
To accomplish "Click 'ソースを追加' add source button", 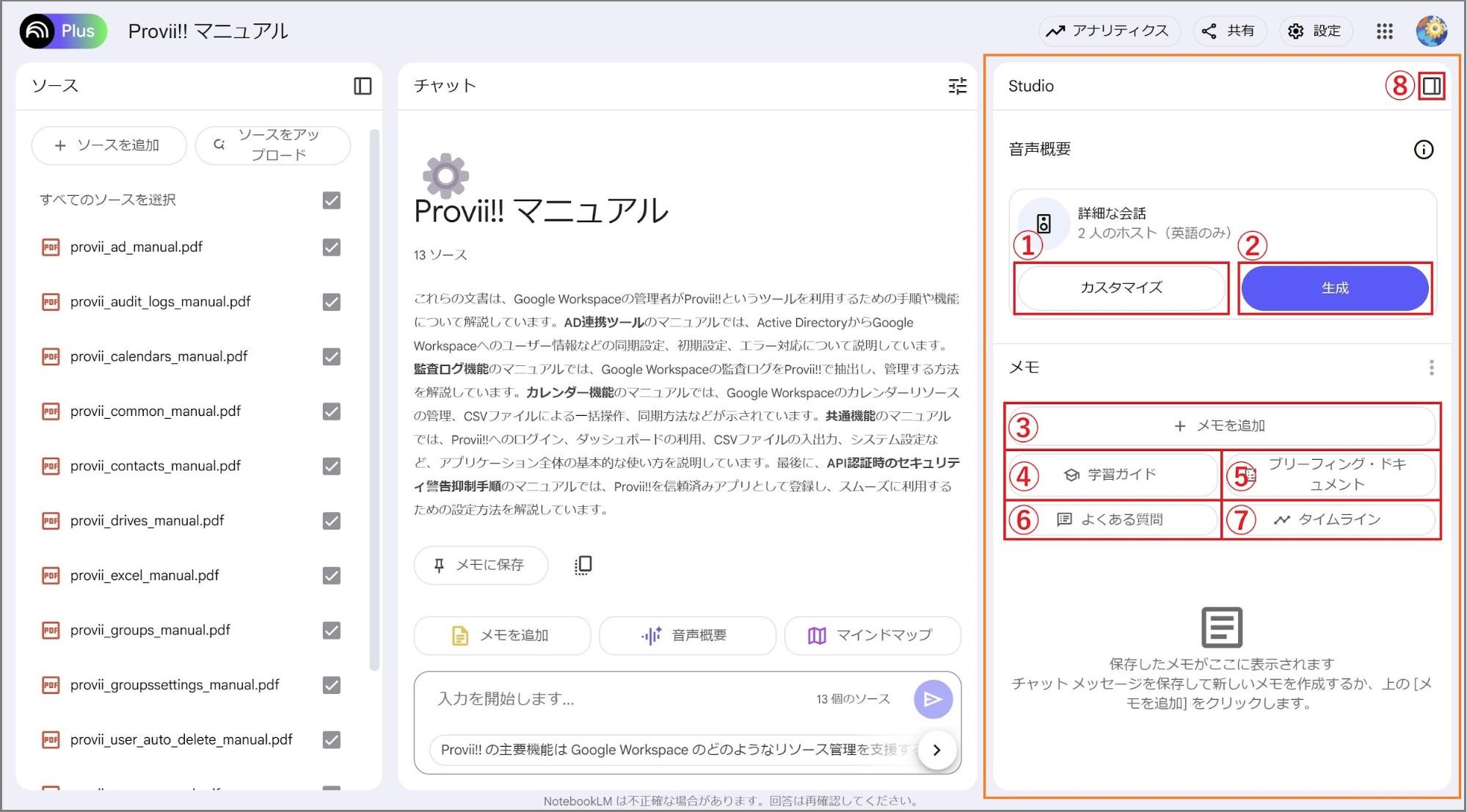I will [109, 145].
